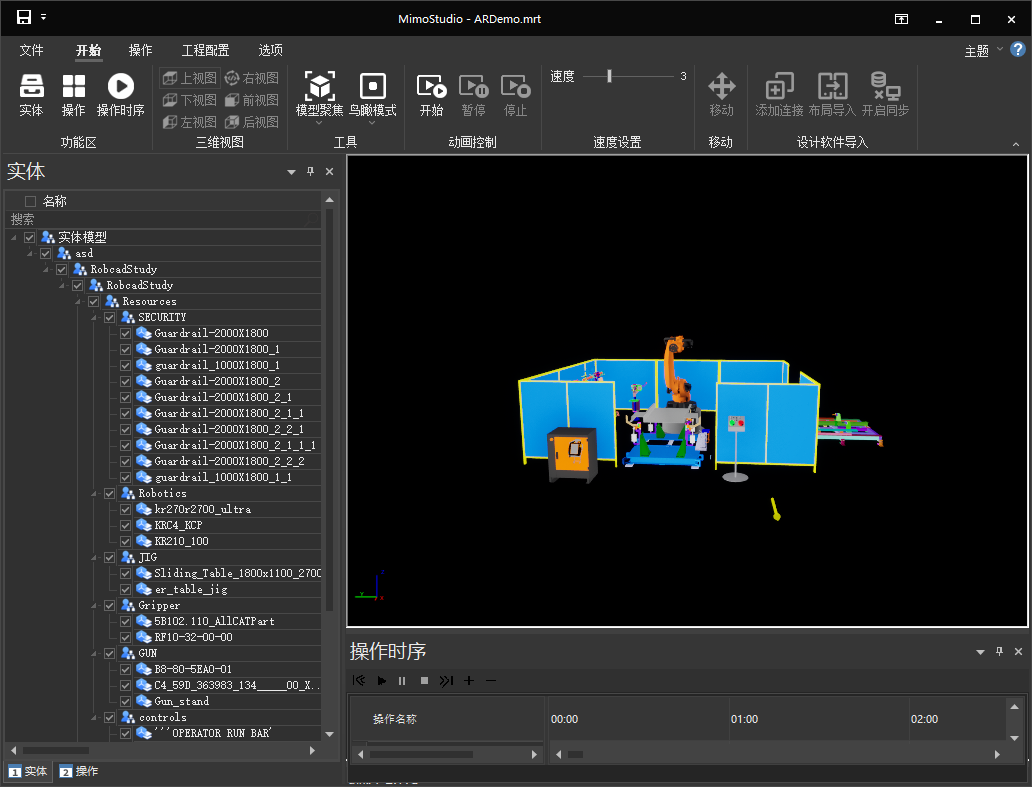The height and width of the screenshot is (787, 1032).
Task: Adjust the 速度 speed slider
Action: [x=609, y=76]
